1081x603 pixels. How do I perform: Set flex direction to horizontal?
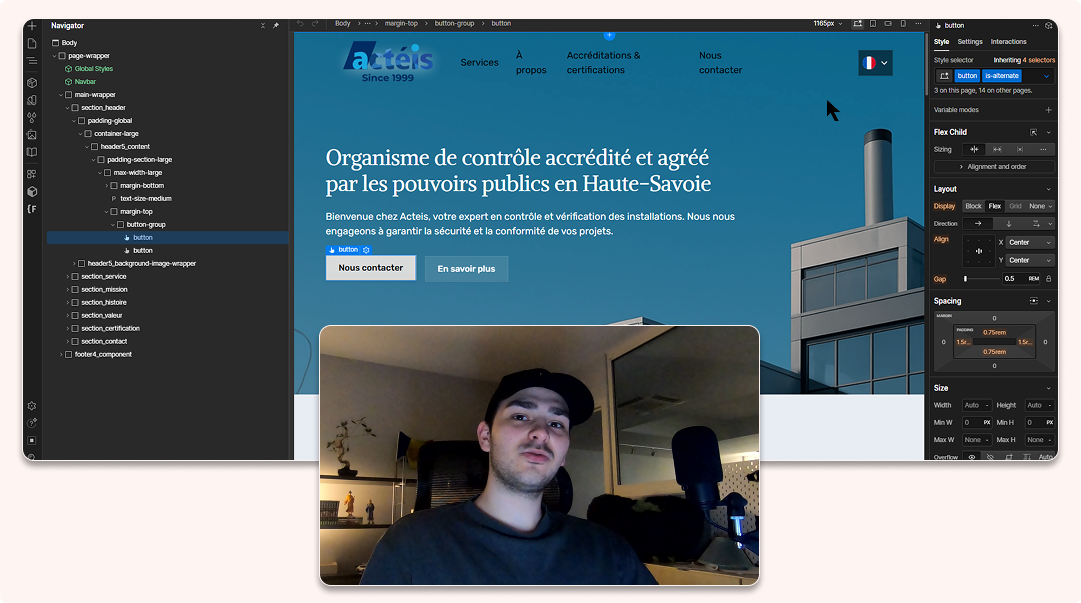[x=978, y=223]
